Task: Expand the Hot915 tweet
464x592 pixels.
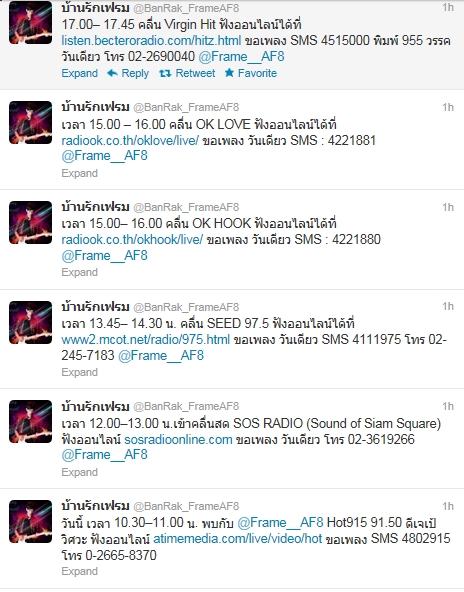Action: click(x=80, y=571)
